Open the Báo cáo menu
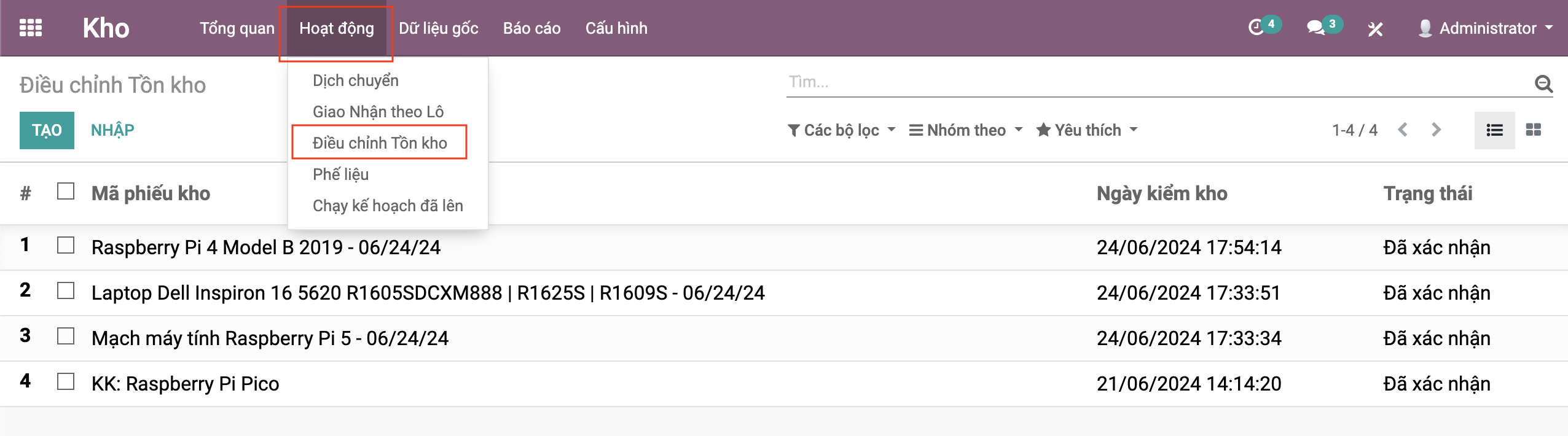This screenshot has height=436, width=1568. click(x=531, y=28)
